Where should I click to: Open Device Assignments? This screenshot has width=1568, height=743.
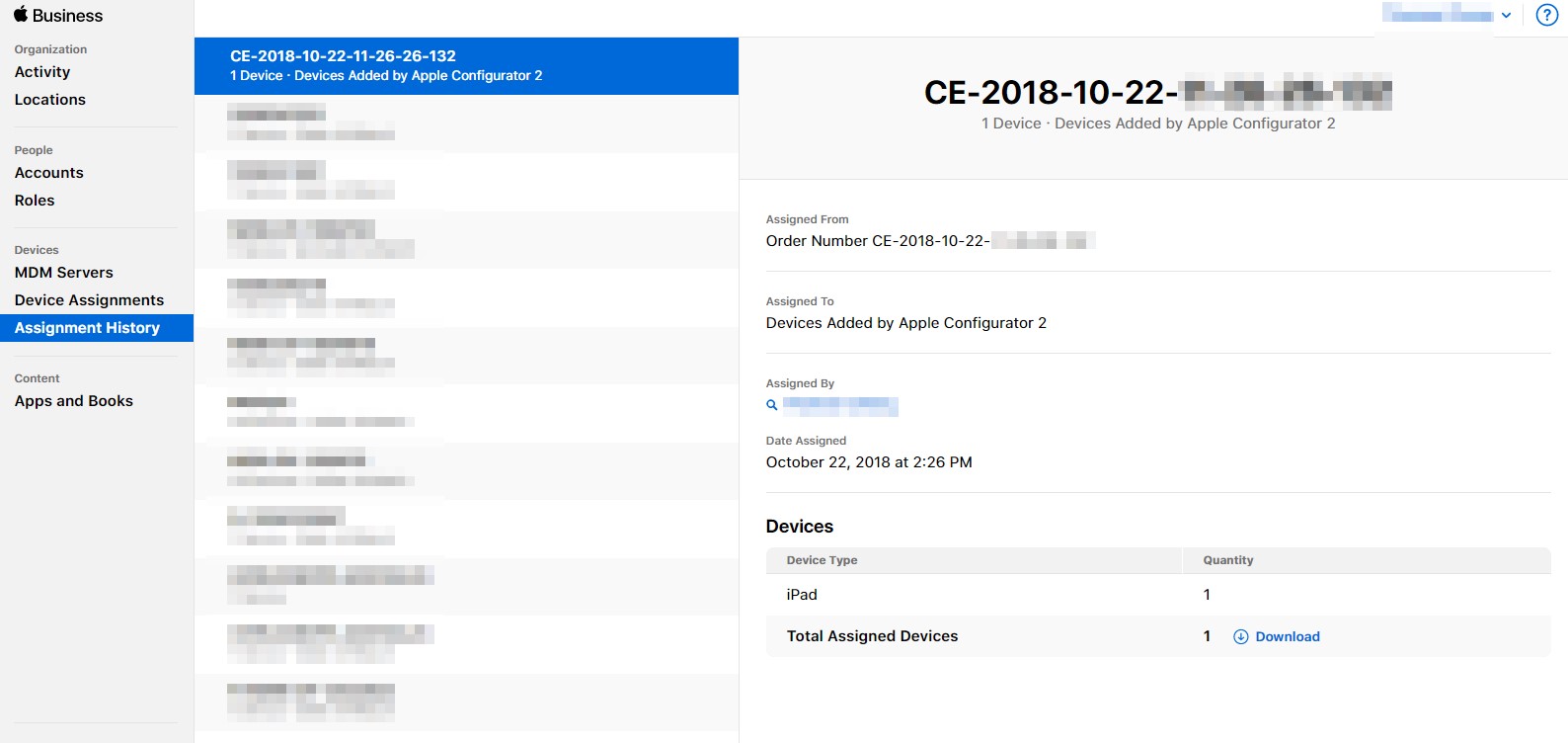pyautogui.click(x=90, y=300)
